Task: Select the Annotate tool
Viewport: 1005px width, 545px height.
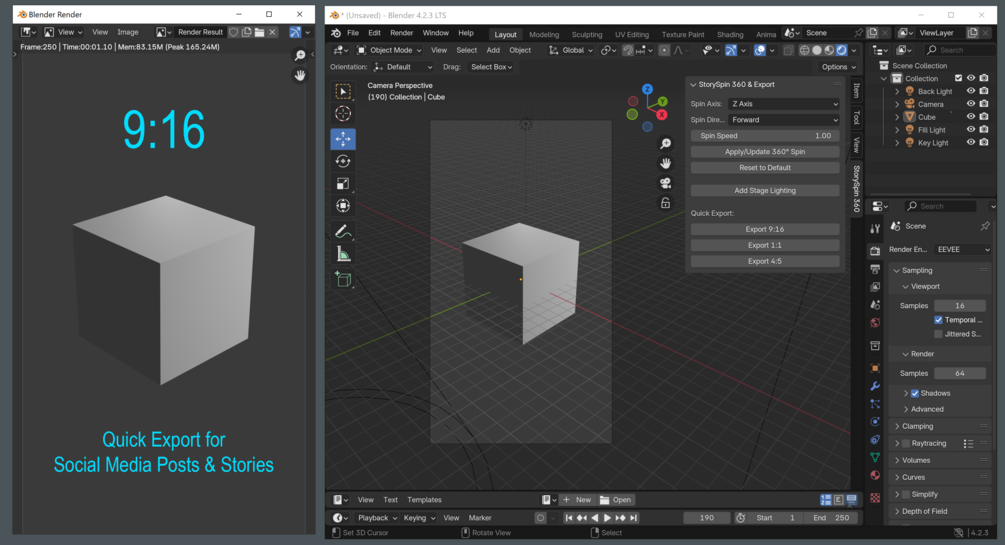Action: [343, 231]
